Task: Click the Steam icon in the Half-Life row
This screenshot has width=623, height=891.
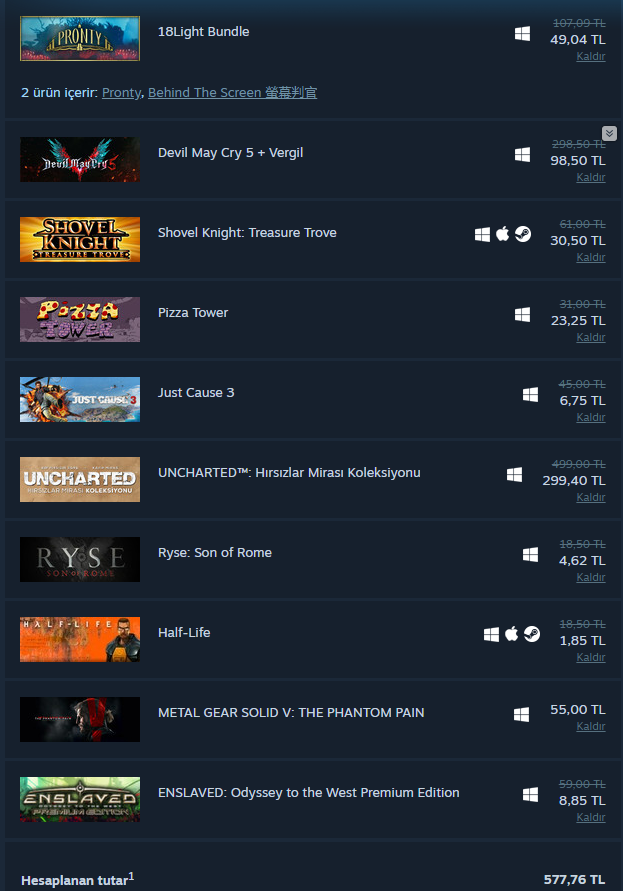Action: pyautogui.click(x=532, y=634)
